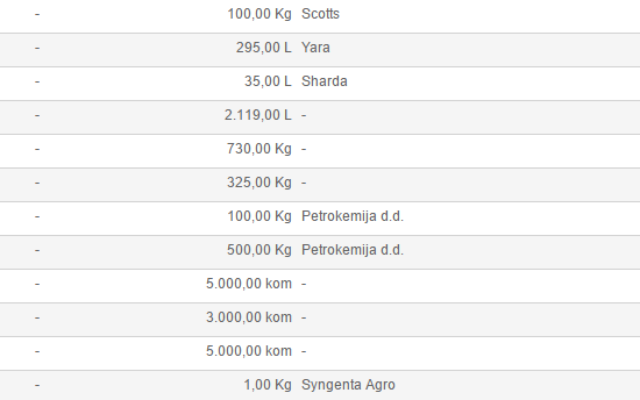Select Petrokemija d.d. in the 500,00 Kg row
Image resolution: width=640 pixels, height=400 pixels.
[353, 250]
